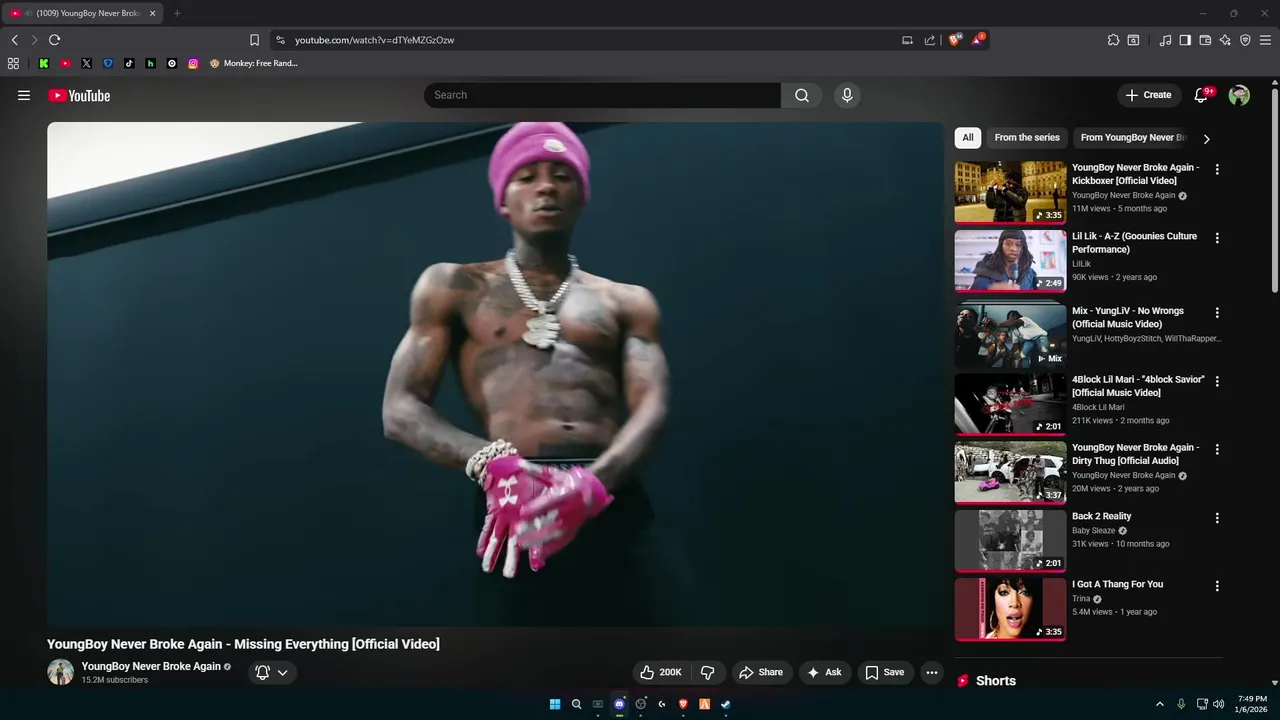The width and height of the screenshot is (1280, 720).
Task: Switch to the YoungBoy browser tab
Action: (x=82, y=13)
